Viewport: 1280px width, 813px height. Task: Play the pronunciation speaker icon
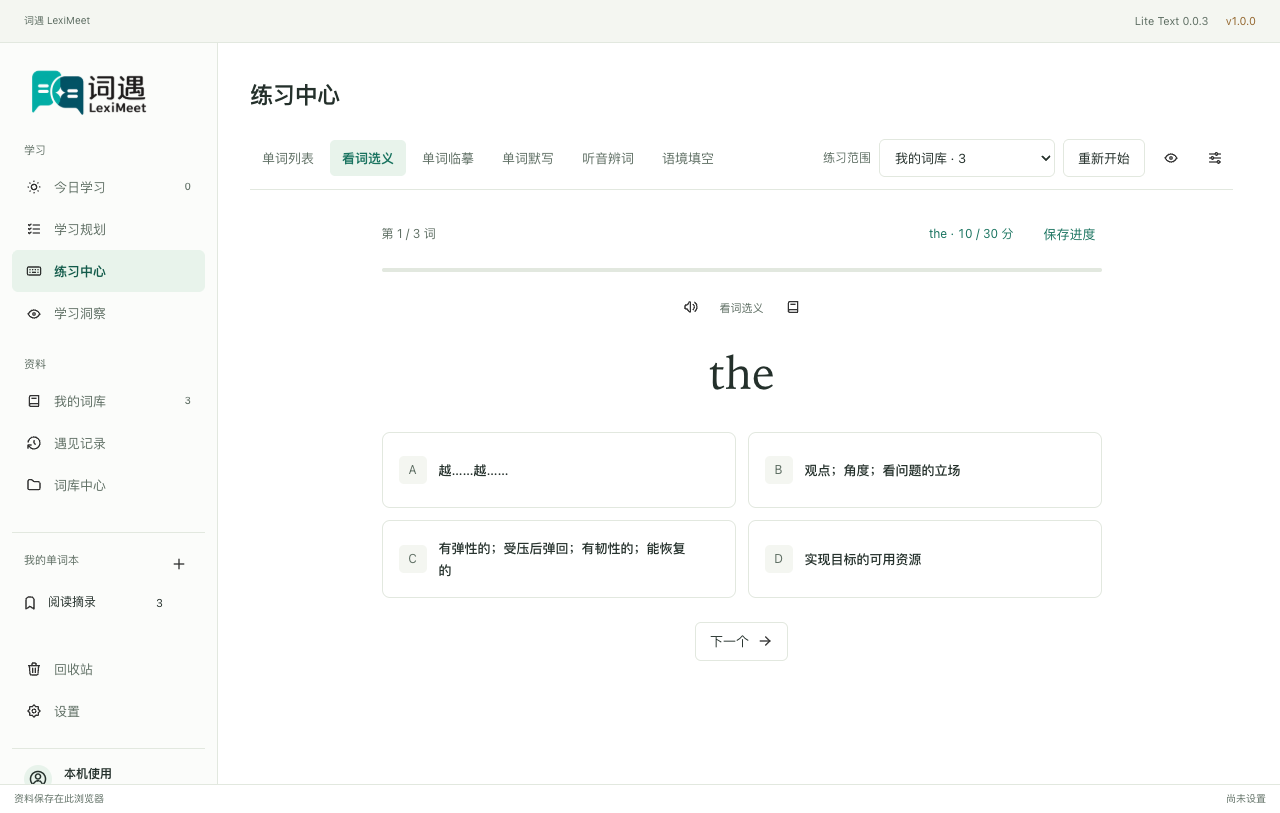coord(690,307)
